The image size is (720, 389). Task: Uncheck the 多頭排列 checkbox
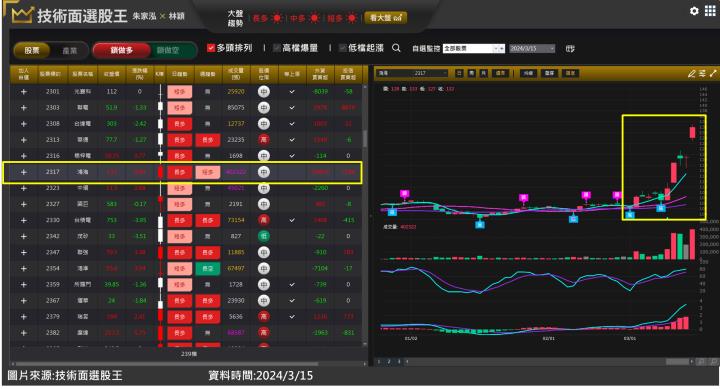pyautogui.click(x=211, y=48)
